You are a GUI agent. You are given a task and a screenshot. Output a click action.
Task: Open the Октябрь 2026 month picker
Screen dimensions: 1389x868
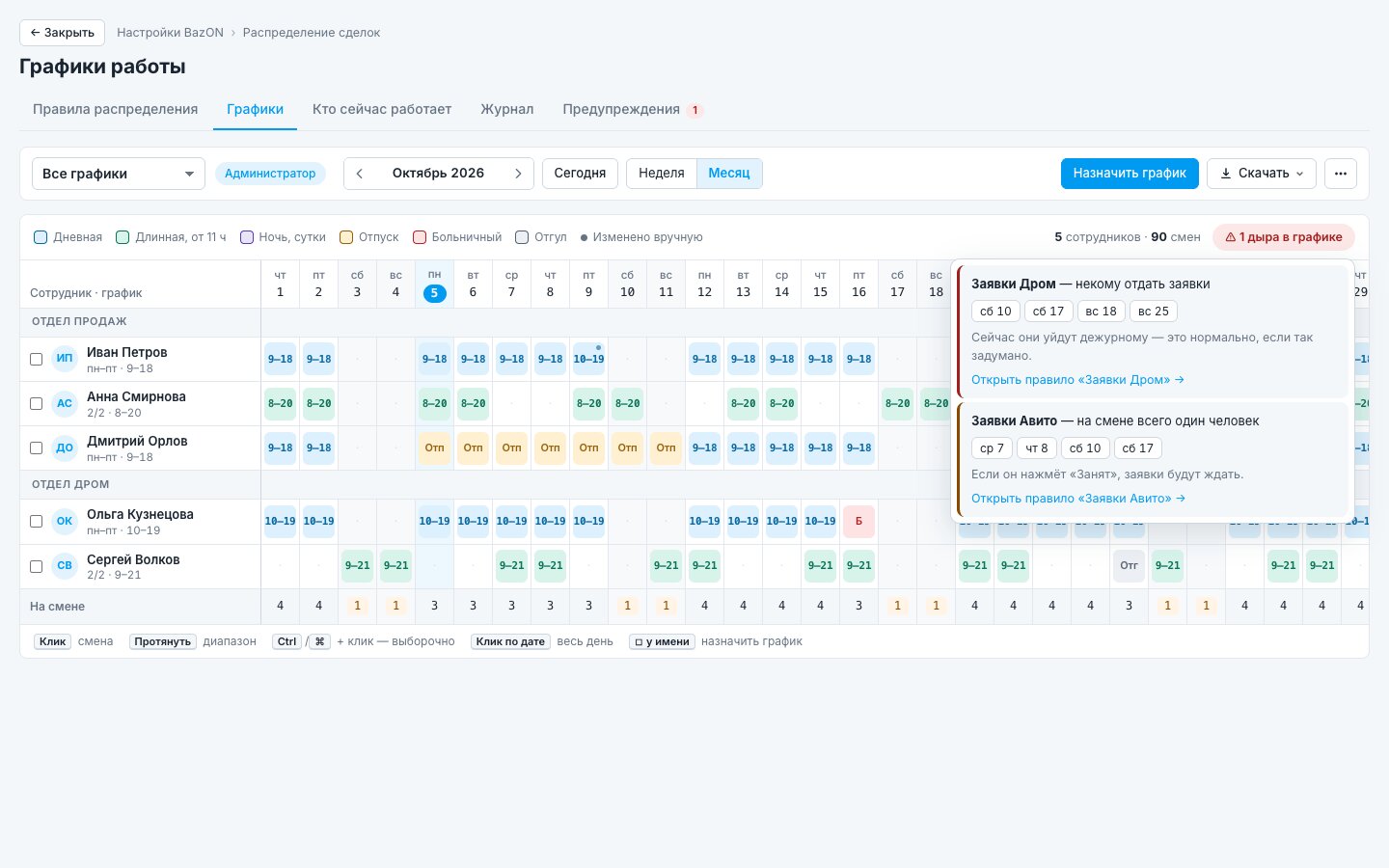coord(438,174)
